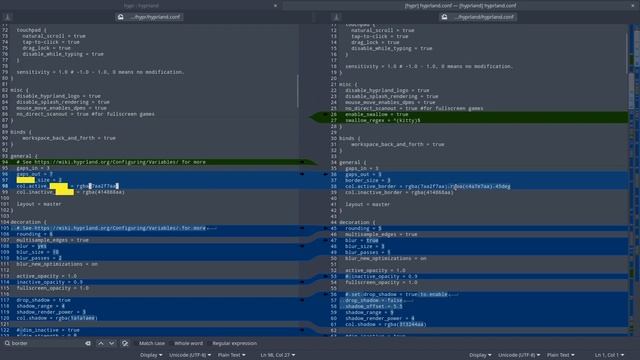Open the 'Ln 1, Col 1' position dropdown
Screen dimensions: 640x360
tap(609, 355)
